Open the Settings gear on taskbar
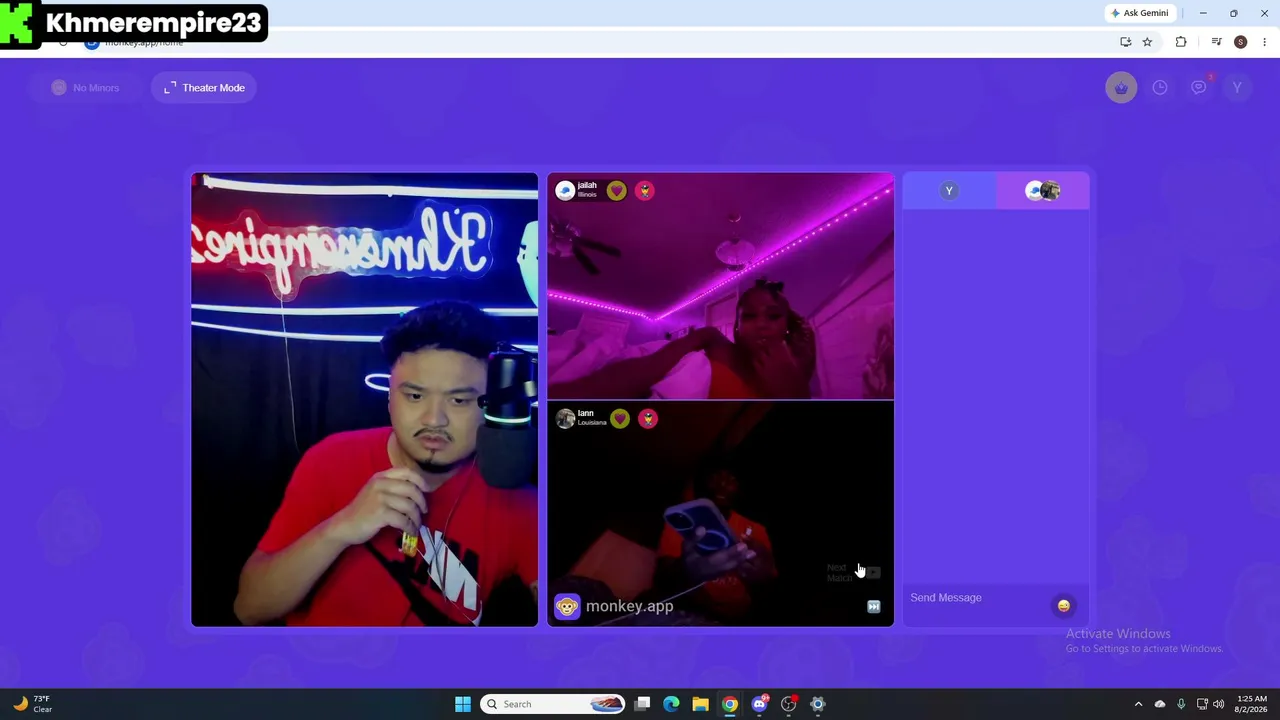The width and height of the screenshot is (1280, 720). coord(818,704)
